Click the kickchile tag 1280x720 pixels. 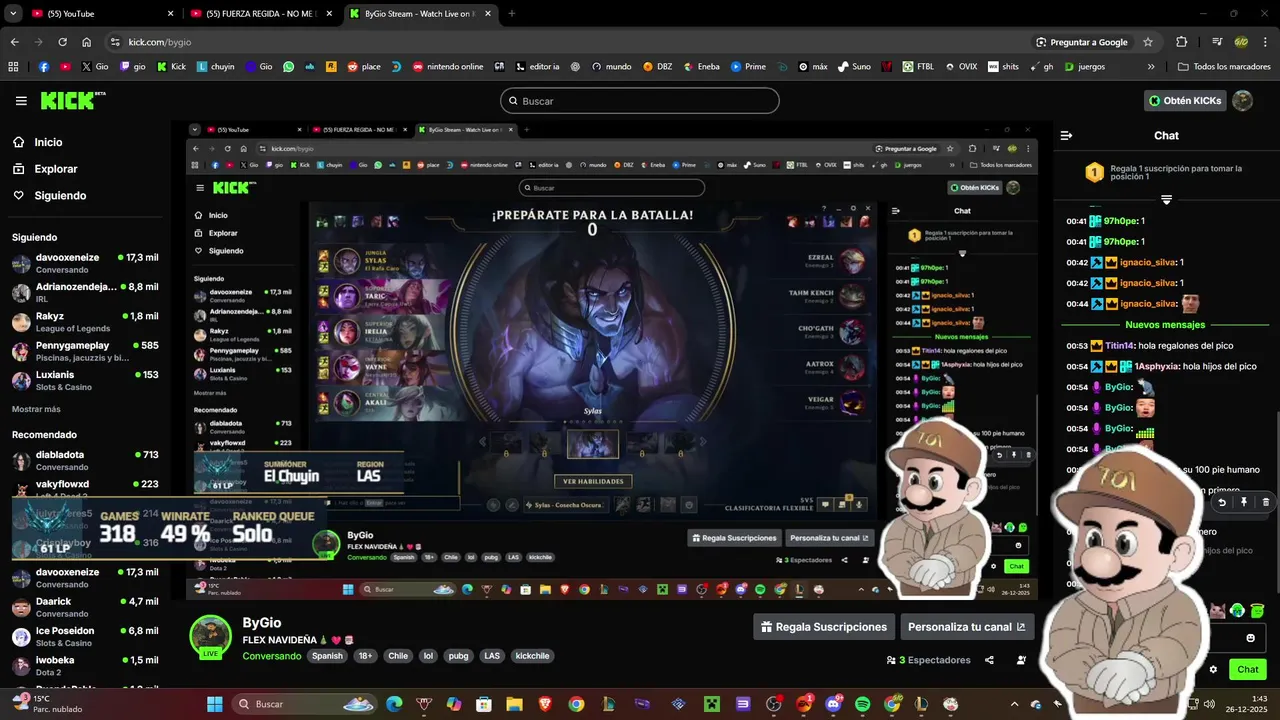(x=532, y=656)
